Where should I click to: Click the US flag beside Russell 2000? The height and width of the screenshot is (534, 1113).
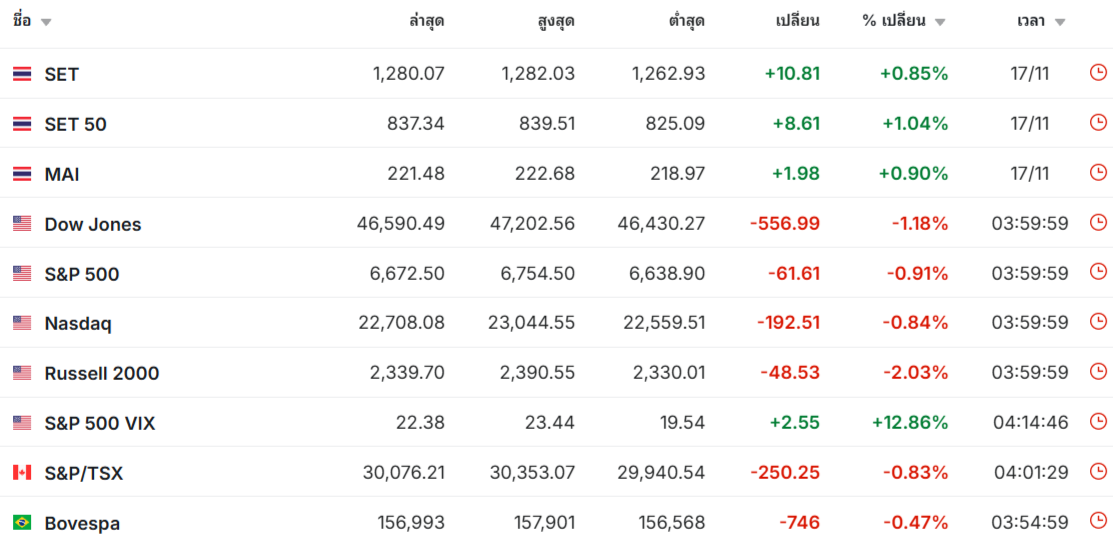[x=22, y=373]
